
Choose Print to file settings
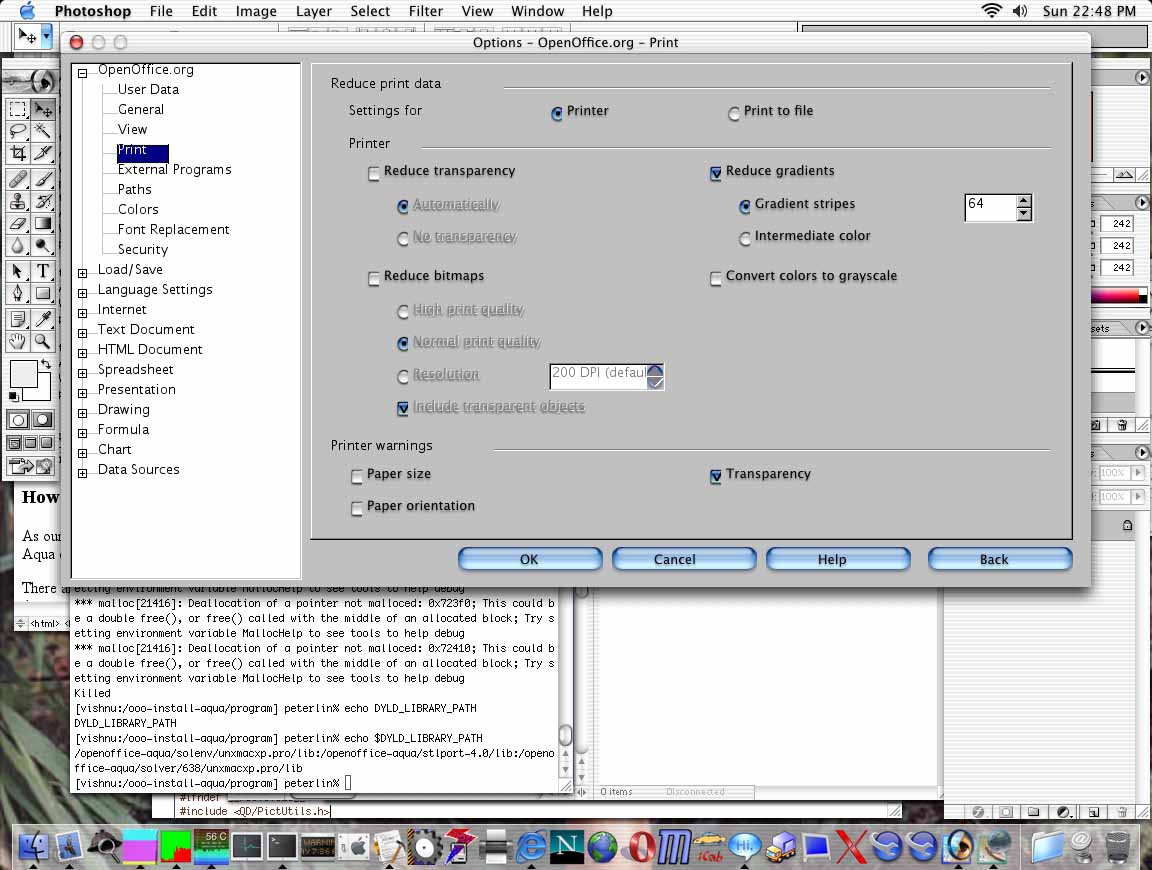pyautogui.click(x=734, y=113)
